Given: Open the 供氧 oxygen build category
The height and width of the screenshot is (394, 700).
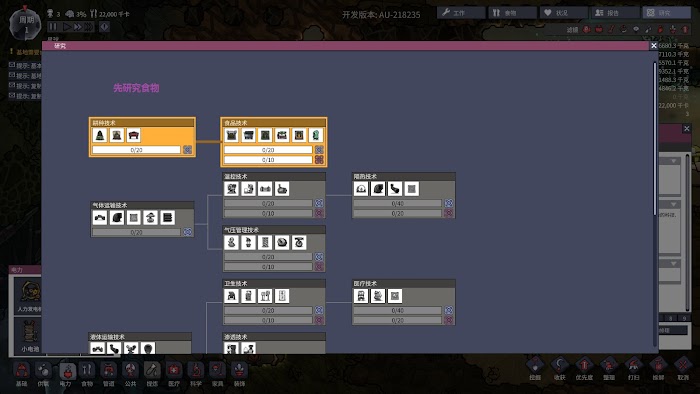Looking at the screenshot, I should [x=44, y=374].
